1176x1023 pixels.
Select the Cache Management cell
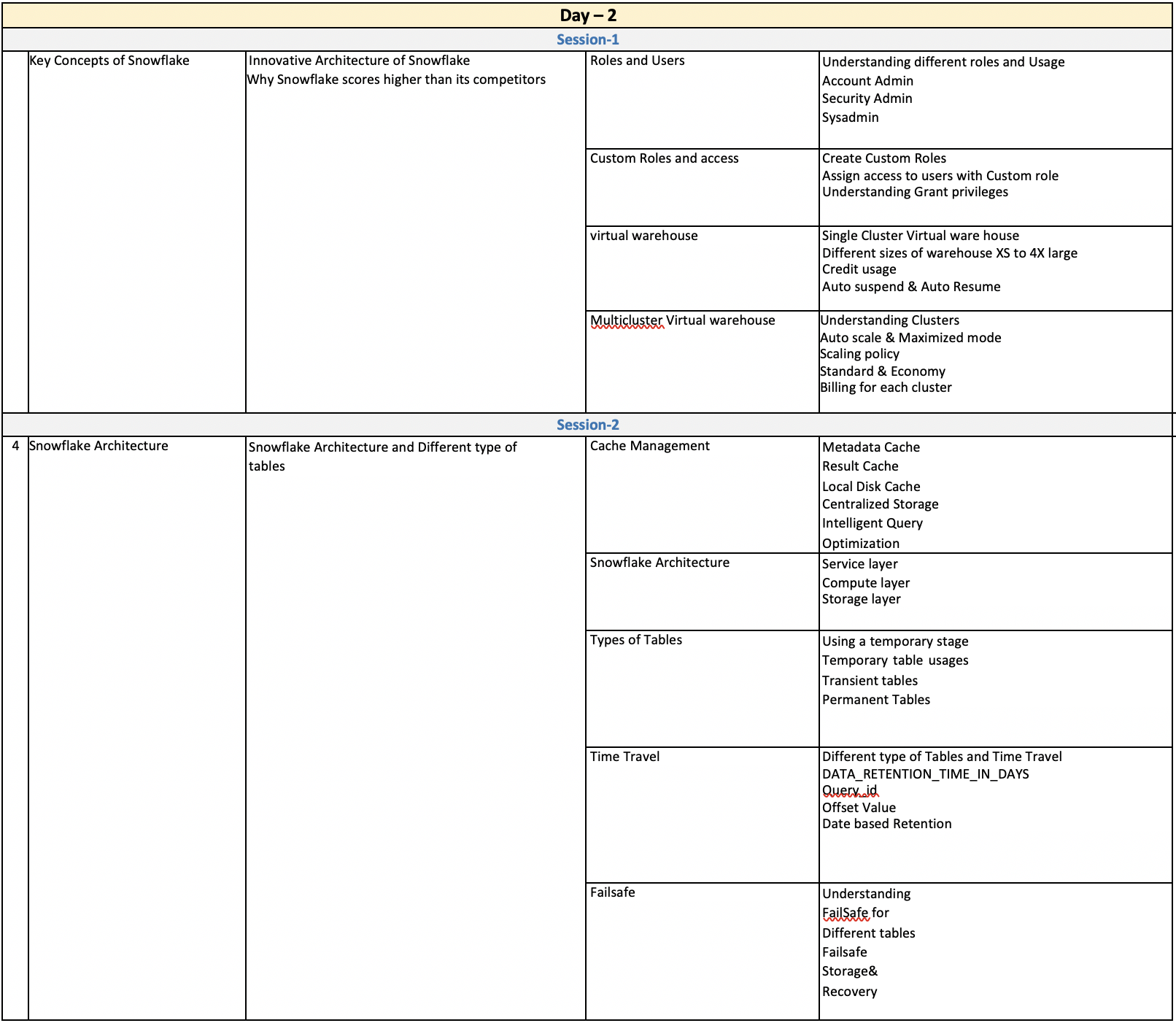click(x=649, y=446)
